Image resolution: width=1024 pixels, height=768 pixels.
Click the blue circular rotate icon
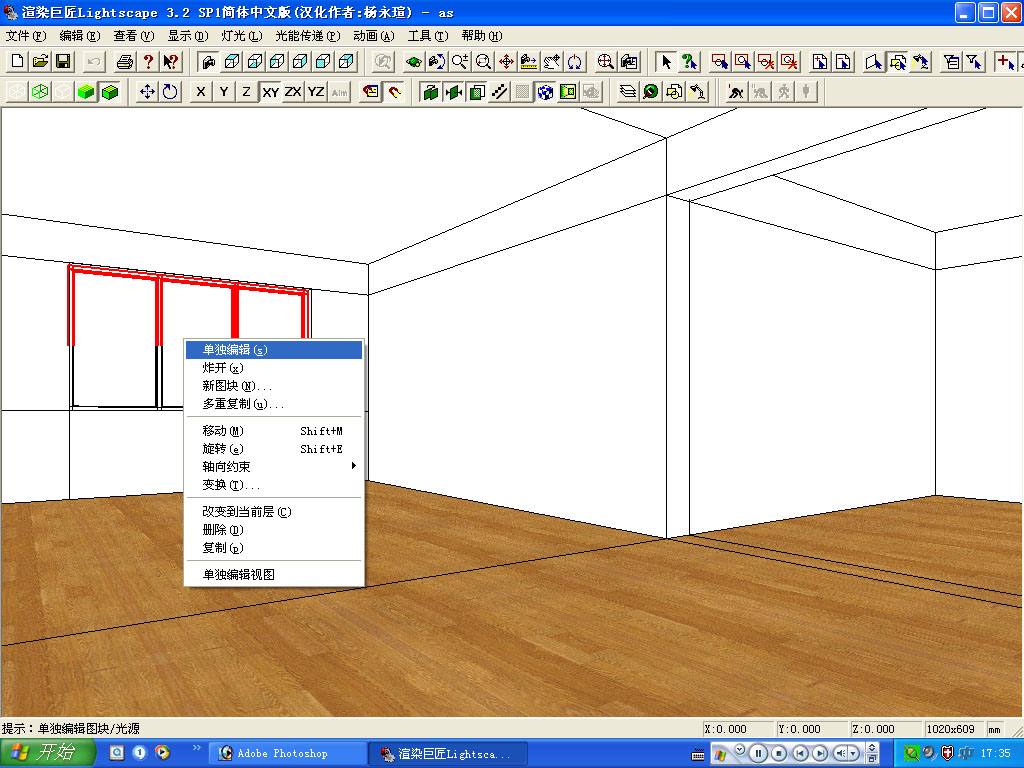click(170, 92)
